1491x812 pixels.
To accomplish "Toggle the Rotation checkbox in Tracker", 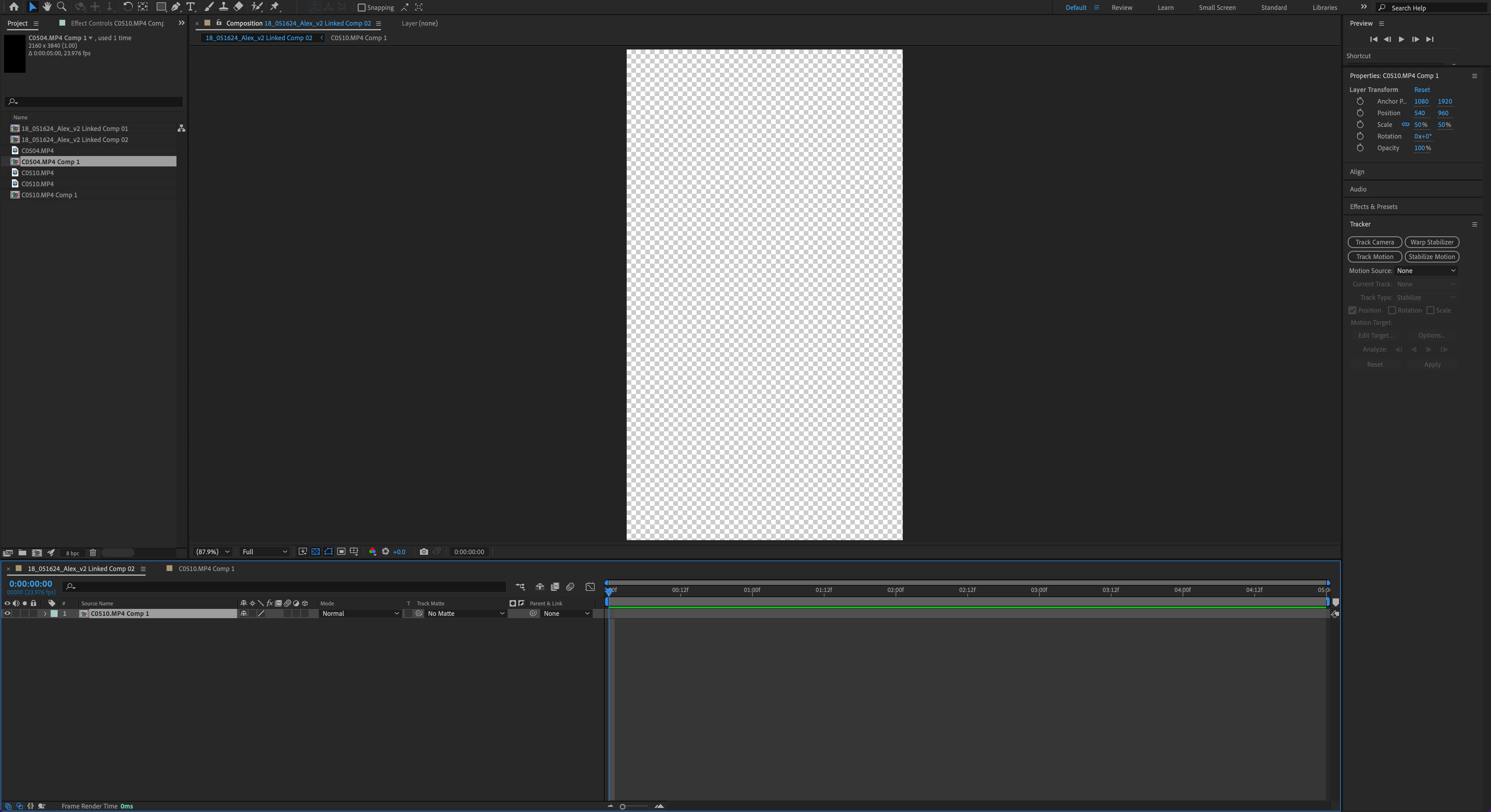I will click(x=1392, y=311).
